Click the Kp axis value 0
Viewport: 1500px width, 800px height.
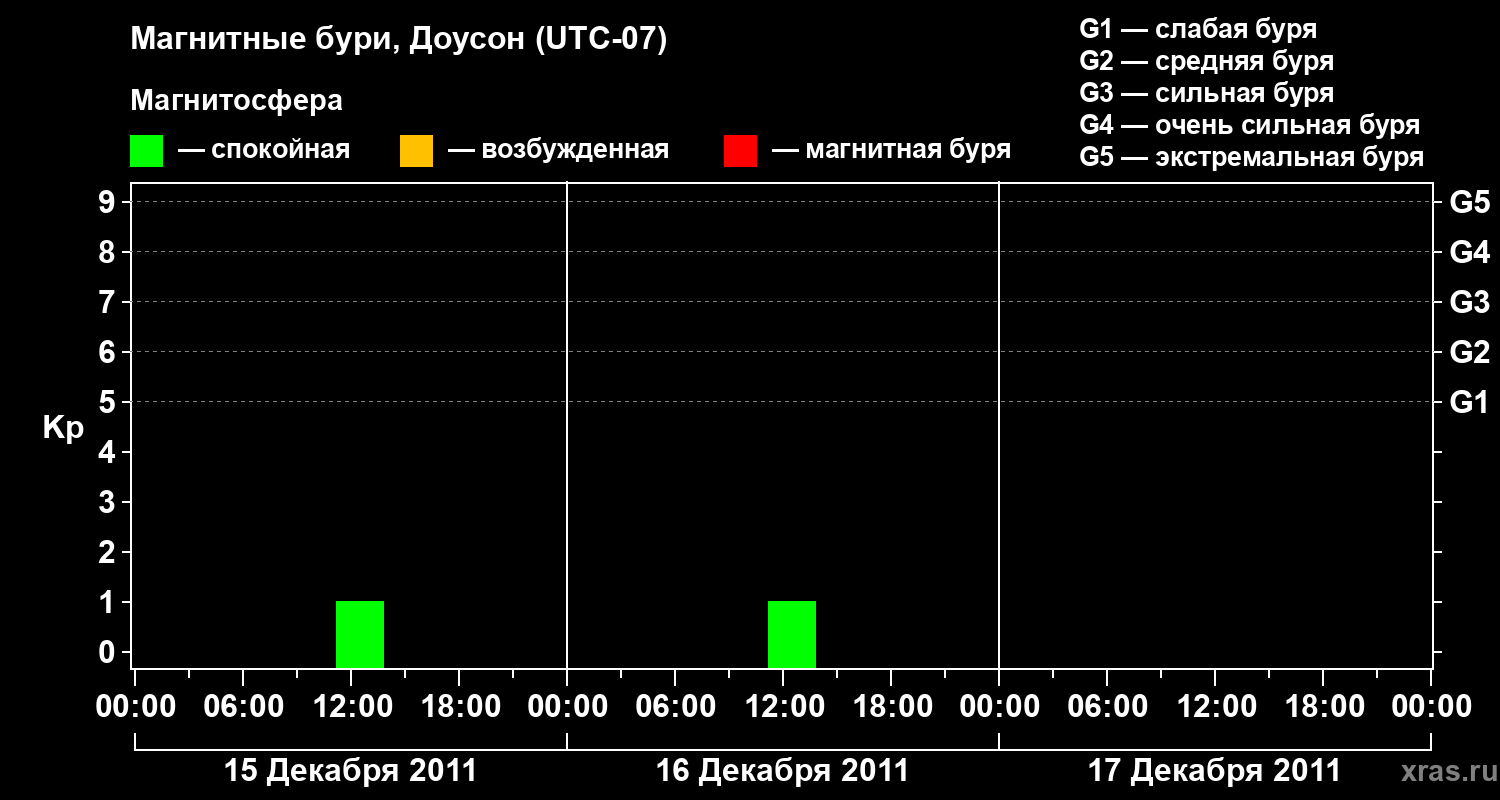tap(109, 652)
